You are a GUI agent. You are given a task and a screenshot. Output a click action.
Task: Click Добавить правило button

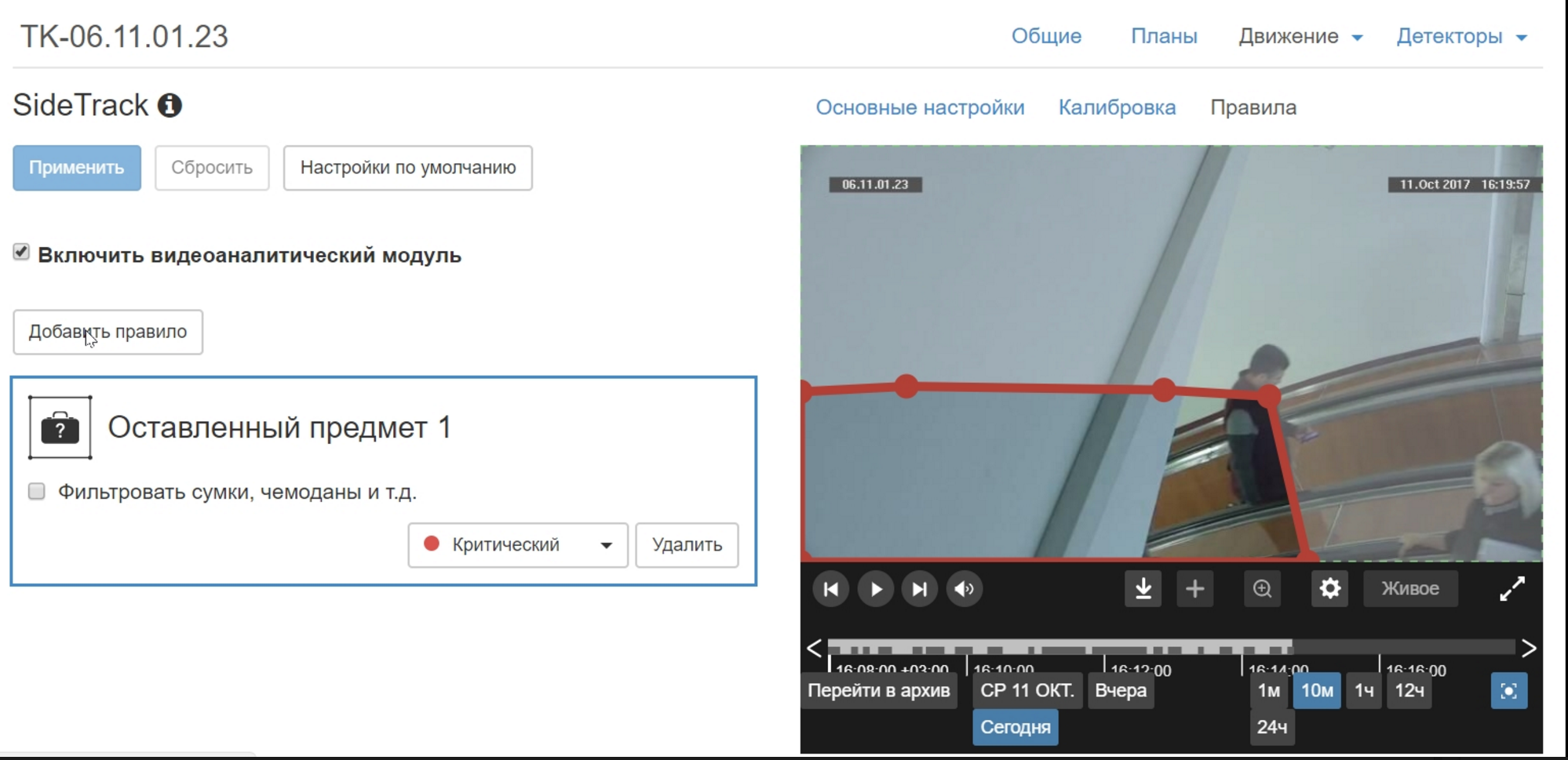tap(108, 332)
